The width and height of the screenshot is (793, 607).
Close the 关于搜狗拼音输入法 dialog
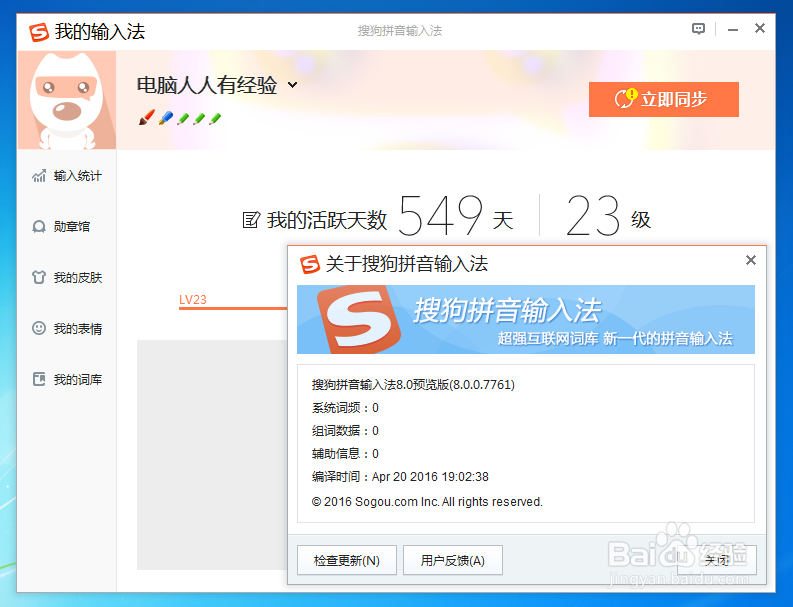751,260
